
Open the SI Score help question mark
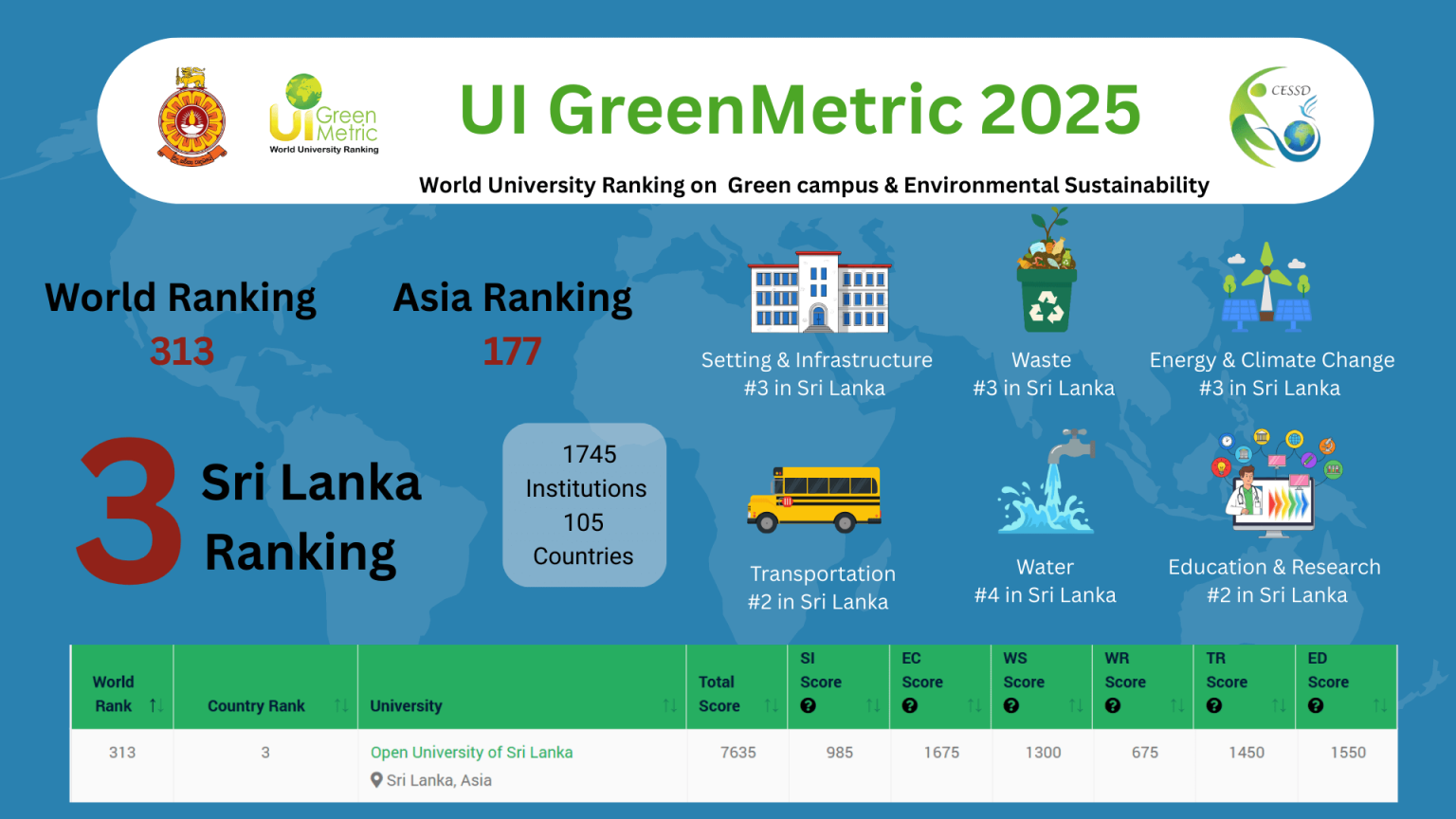[x=807, y=705]
